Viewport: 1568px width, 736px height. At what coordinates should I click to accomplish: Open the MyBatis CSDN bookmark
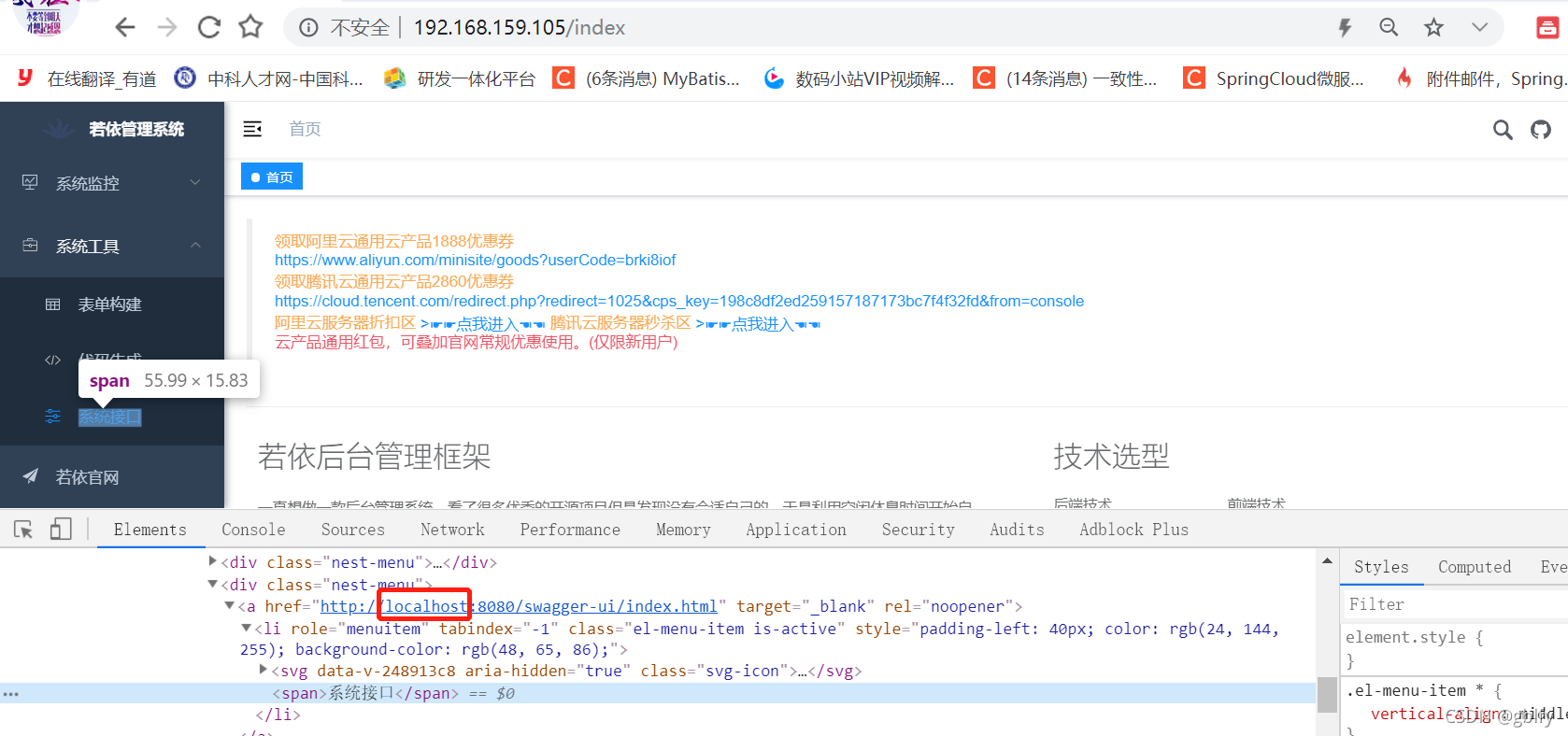point(646,79)
